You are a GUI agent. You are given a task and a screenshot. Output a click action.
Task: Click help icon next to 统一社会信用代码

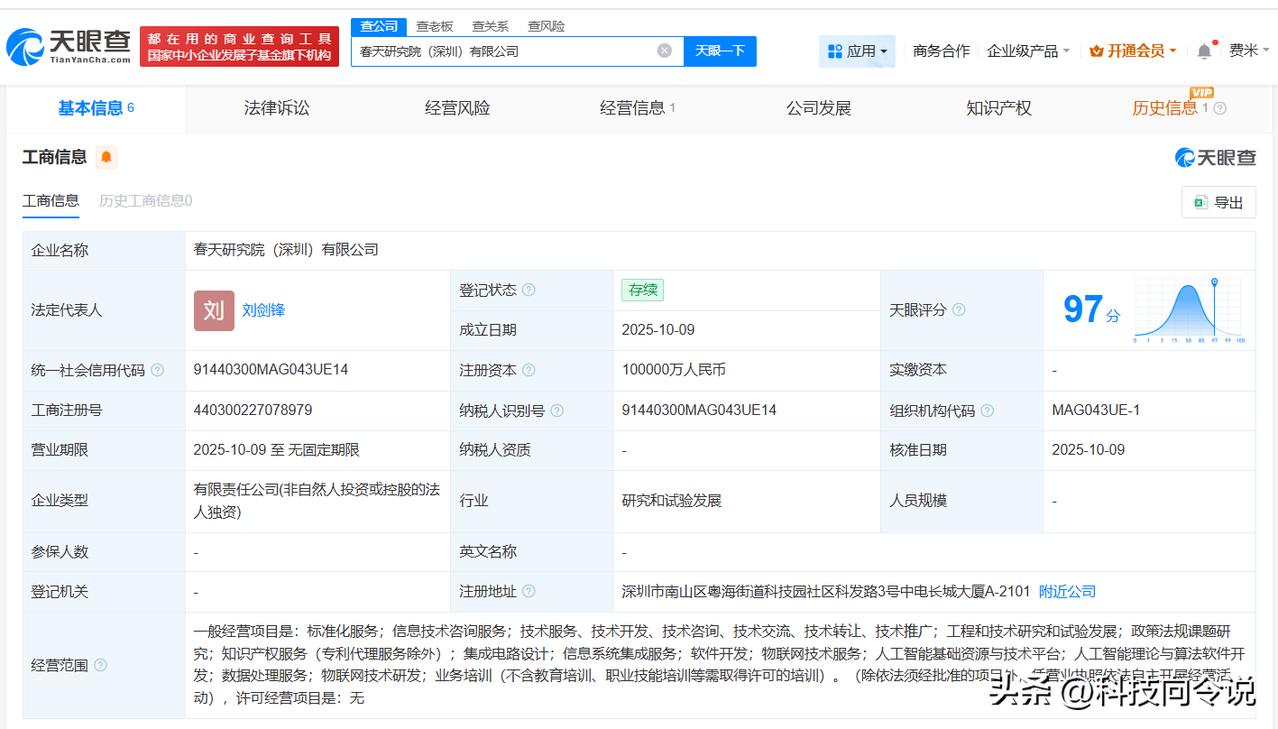pos(157,370)
